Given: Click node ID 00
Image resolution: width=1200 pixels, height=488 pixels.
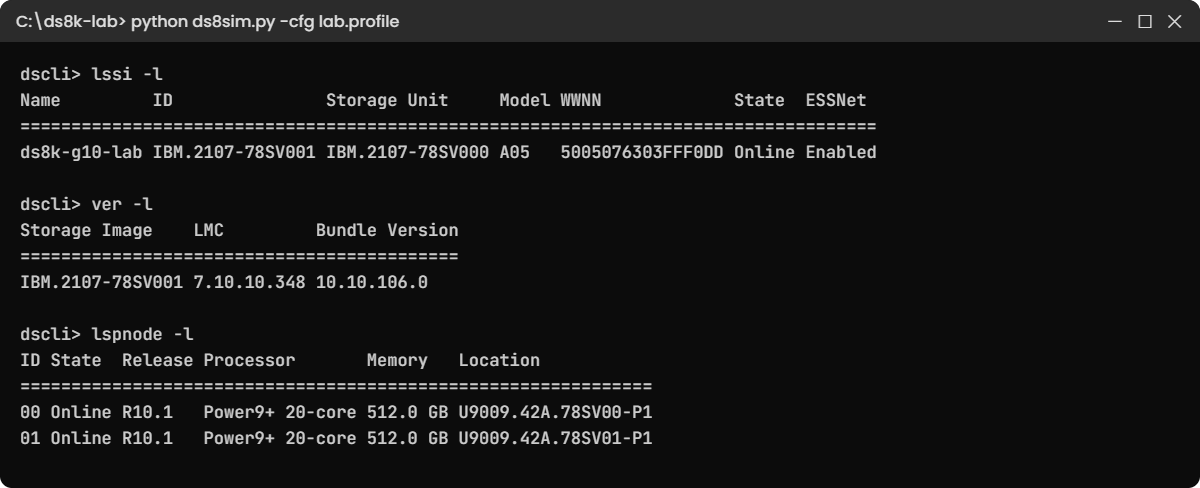Looking at the screenshot, I should (x=30, y=412).
